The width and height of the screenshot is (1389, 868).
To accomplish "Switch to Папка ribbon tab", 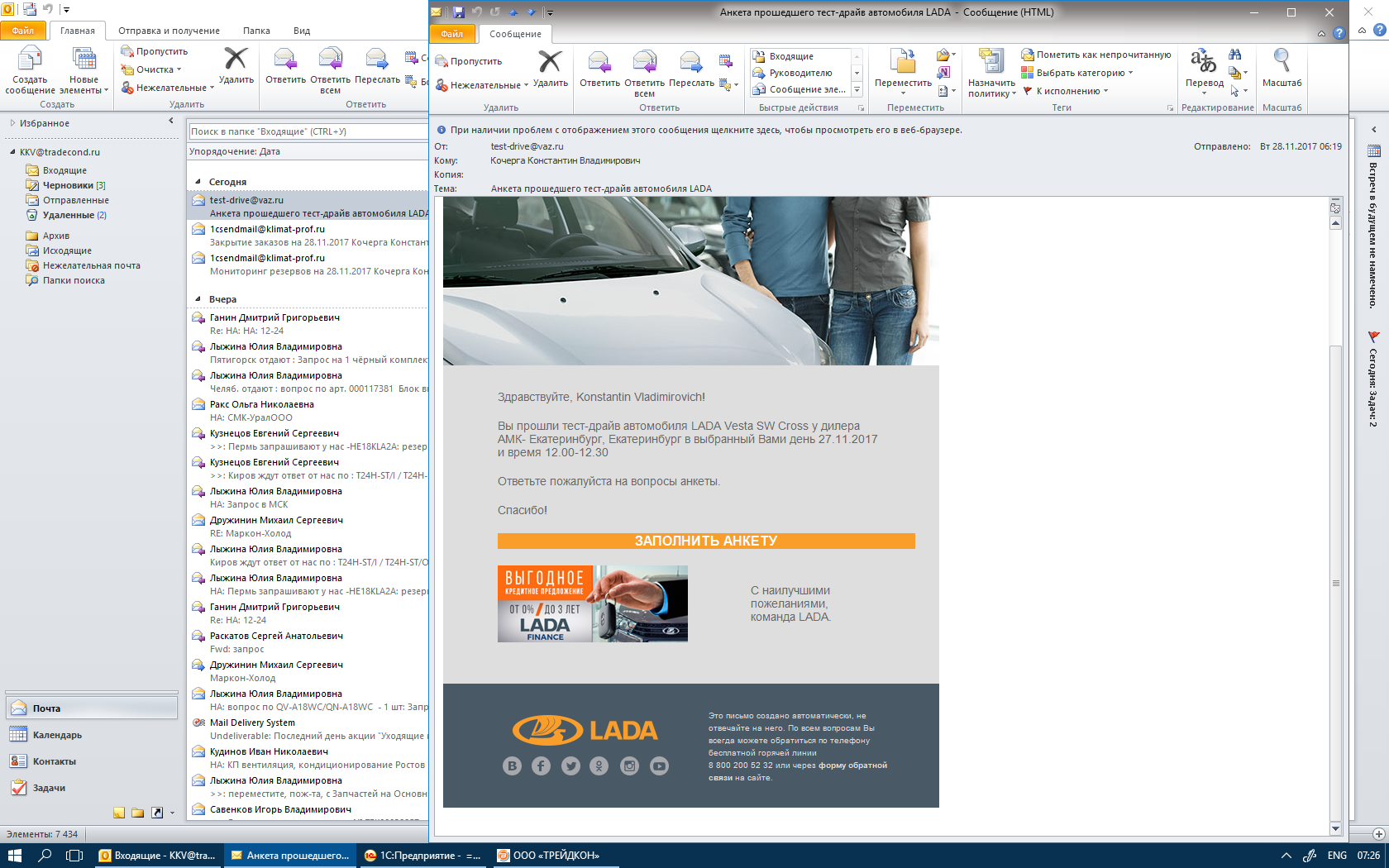I will point(256,31).
